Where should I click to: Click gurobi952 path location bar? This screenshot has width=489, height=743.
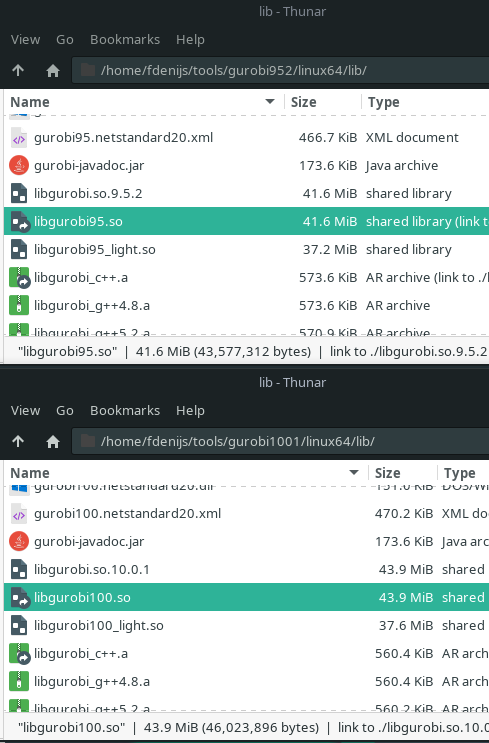point(281,71)
